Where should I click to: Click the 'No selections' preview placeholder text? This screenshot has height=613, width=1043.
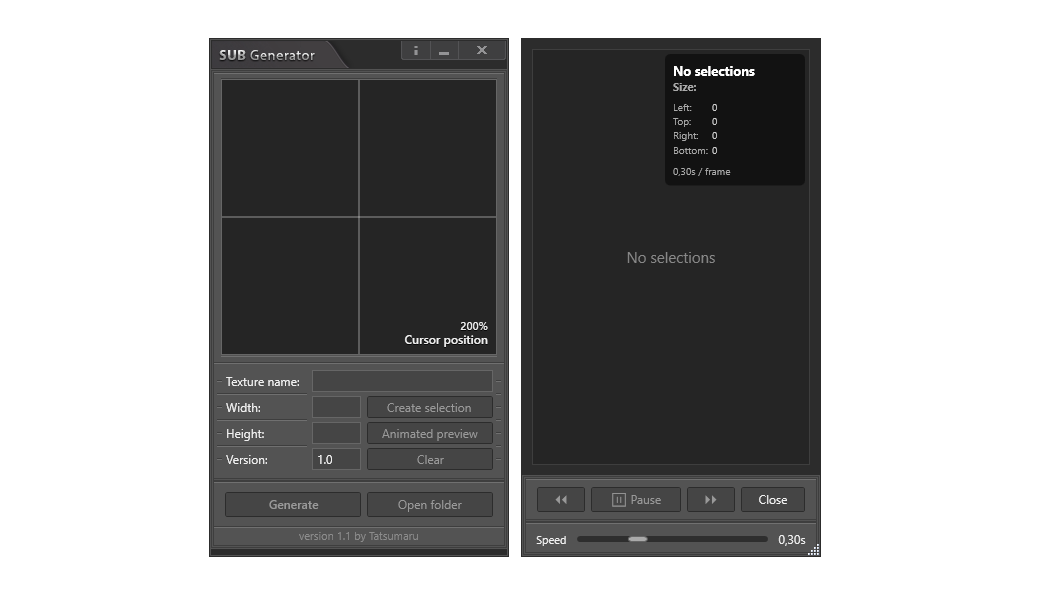tap(670, 258)
